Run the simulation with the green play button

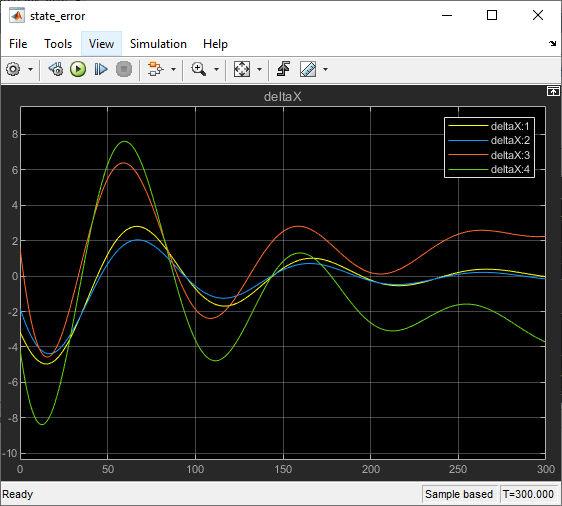(x=78, y=69)
